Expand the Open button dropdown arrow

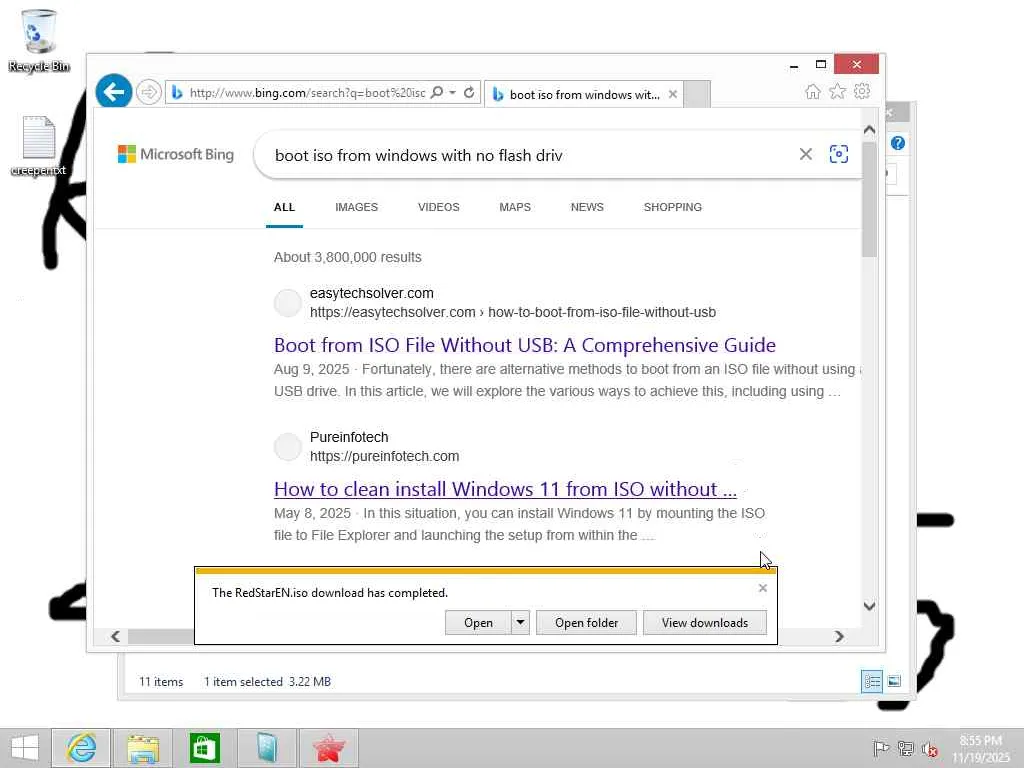520,623
